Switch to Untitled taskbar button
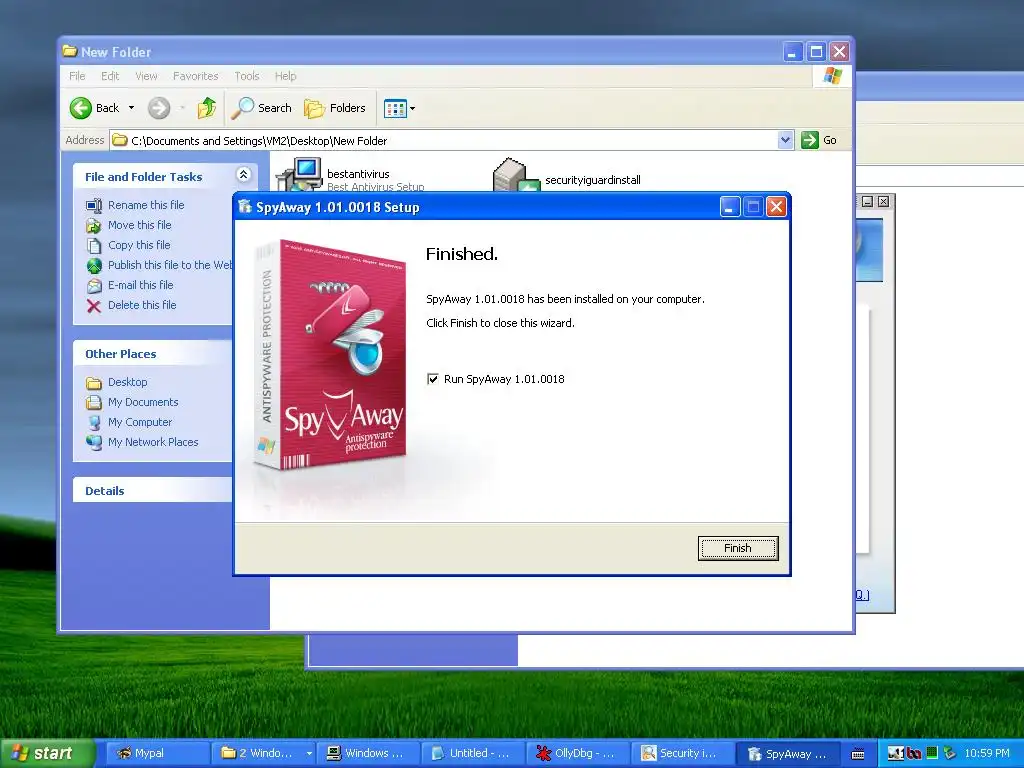 pyautogui.click(x=473, y=753)
